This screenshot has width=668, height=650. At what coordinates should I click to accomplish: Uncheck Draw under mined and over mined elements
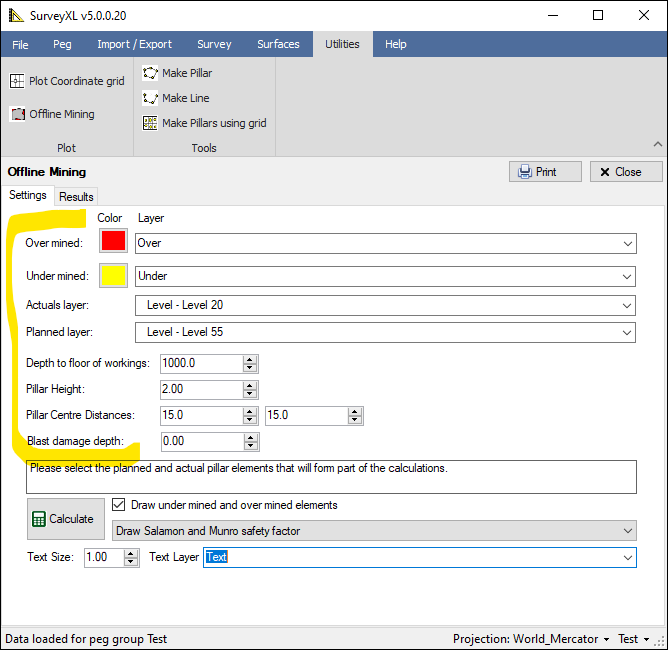(x=120, y=505)
